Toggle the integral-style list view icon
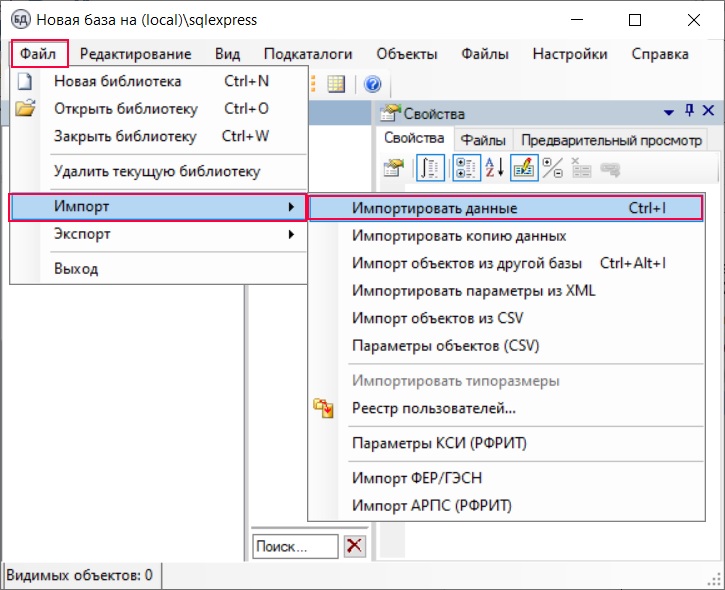This screenshot has width=725, height=590. [x=430, y=168]
